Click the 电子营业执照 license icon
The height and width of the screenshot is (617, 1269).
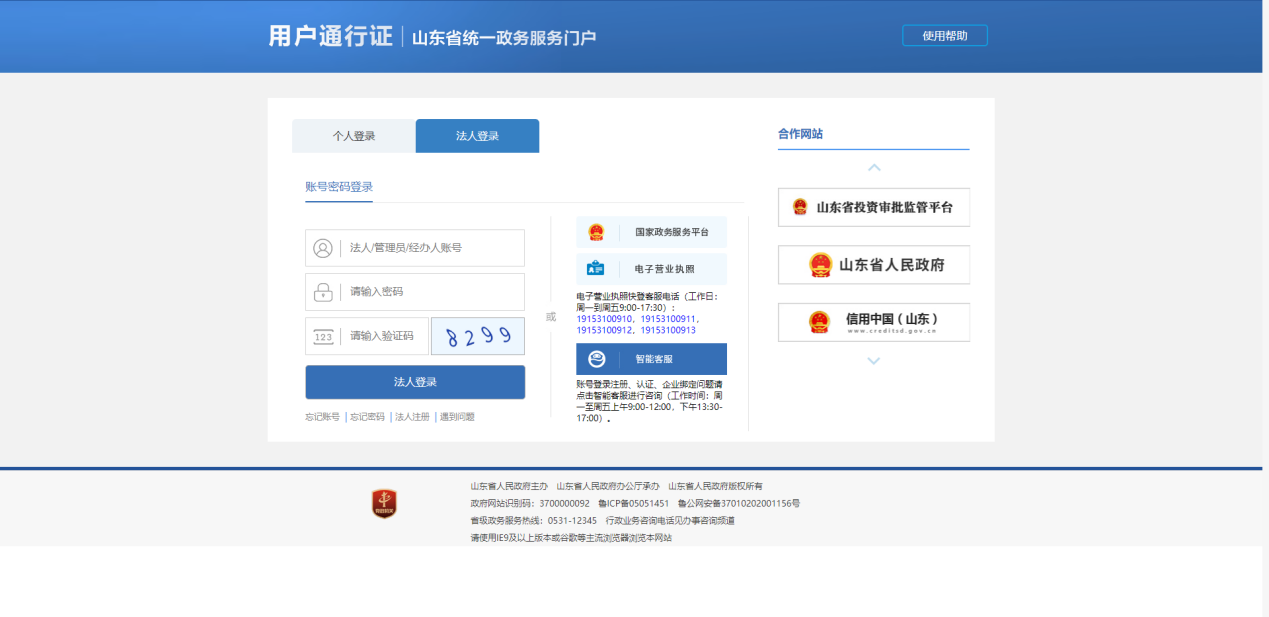point(596,269)
